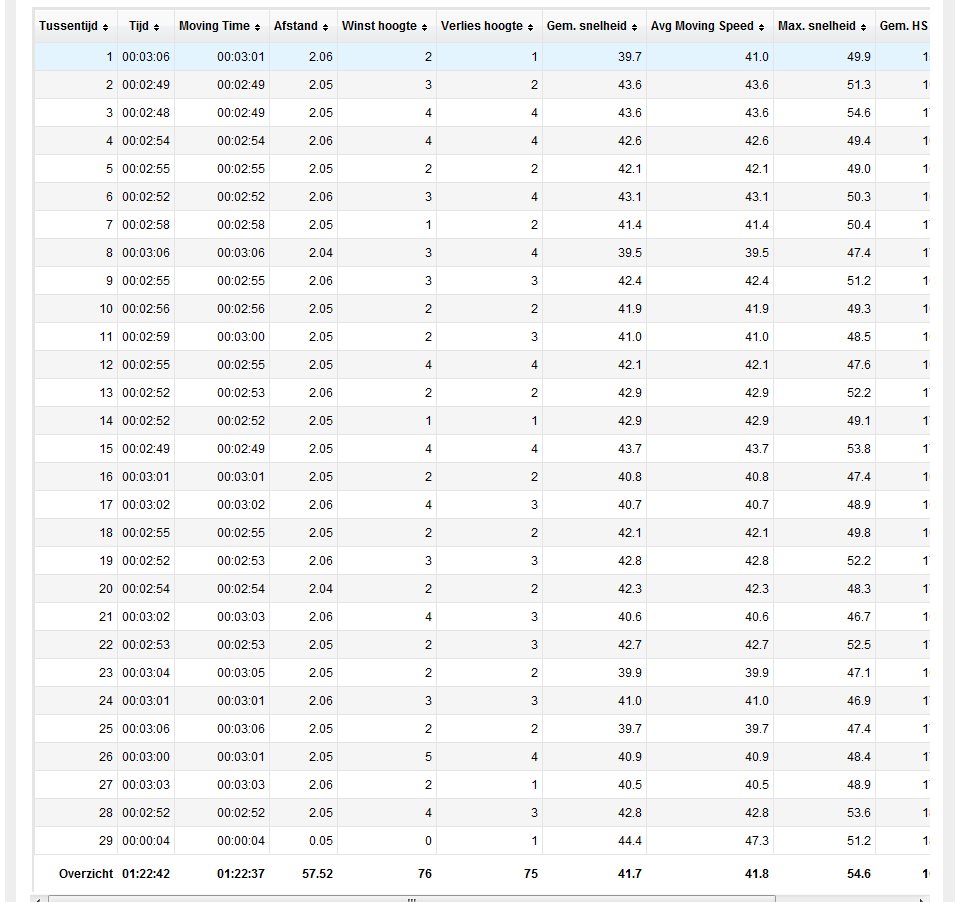Select lap 17 Gem. snelheid 40.7
Viewport: 966px width, 902px height.
point(630,505)
